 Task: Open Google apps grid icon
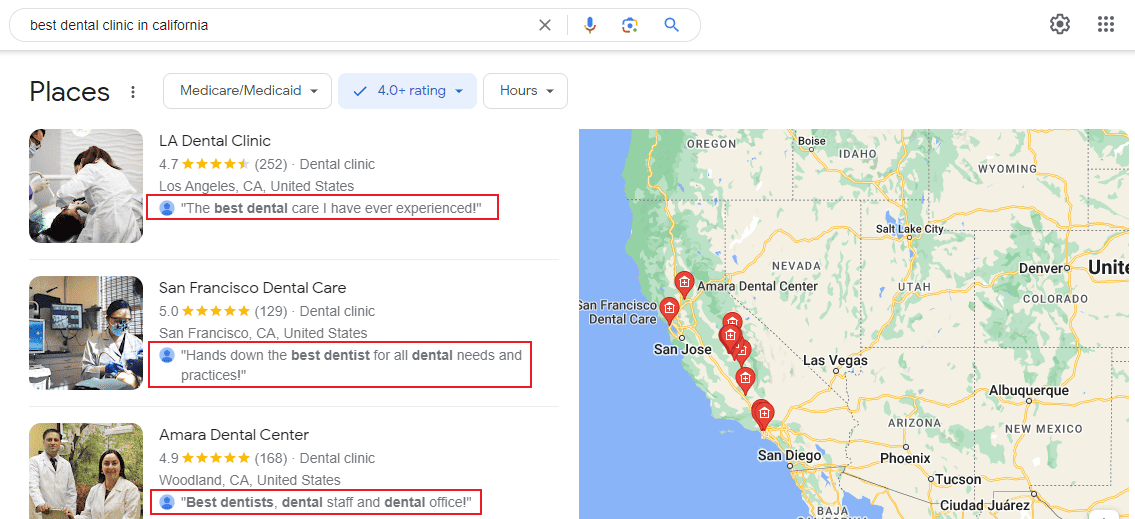[x=1105, y=25]
